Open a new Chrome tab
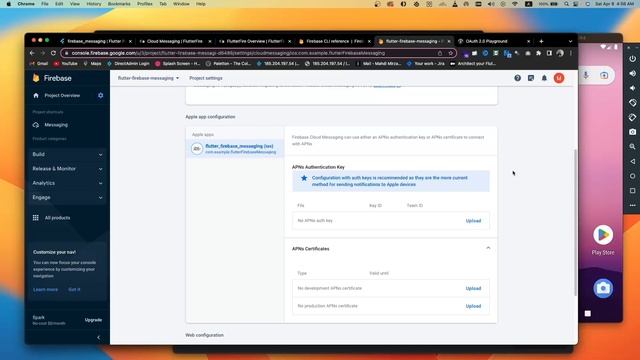The height and width of the screenshot is (360, 640). pos(541,41)
